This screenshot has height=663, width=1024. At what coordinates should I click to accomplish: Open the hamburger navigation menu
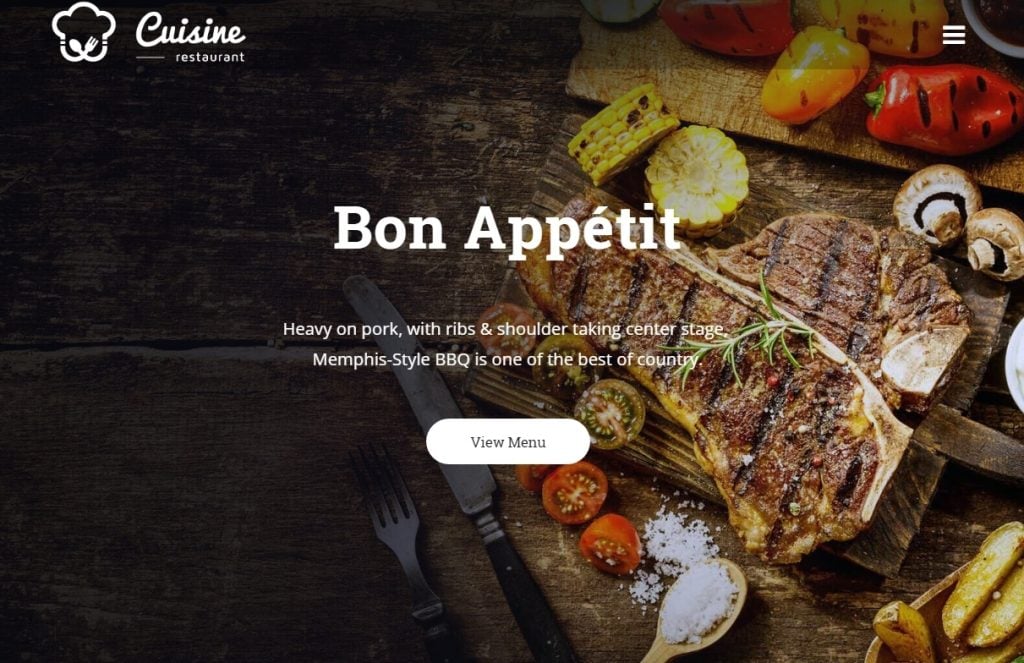953,35
